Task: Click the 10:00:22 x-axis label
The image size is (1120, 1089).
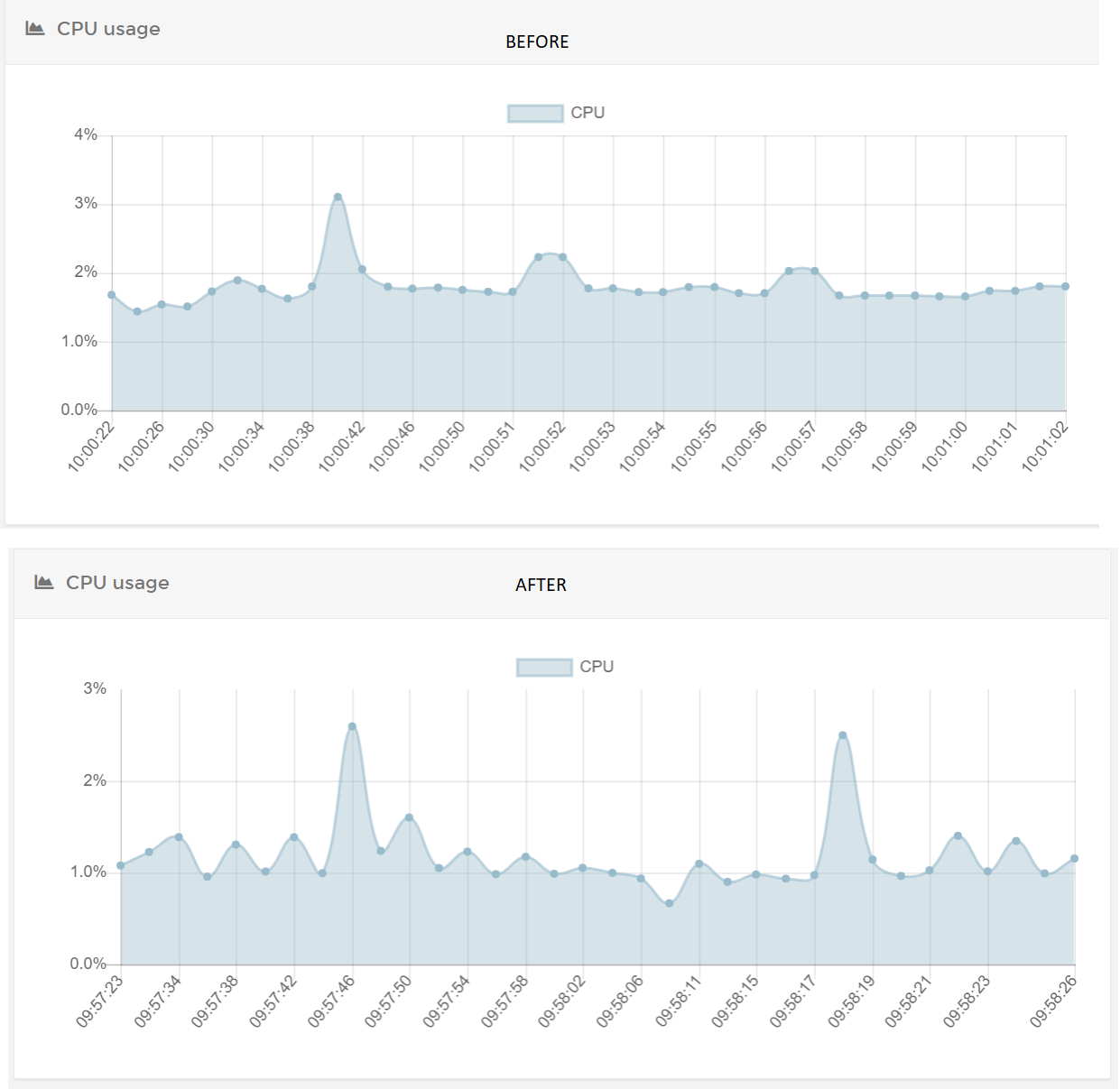Action: (x=92, y=446)
